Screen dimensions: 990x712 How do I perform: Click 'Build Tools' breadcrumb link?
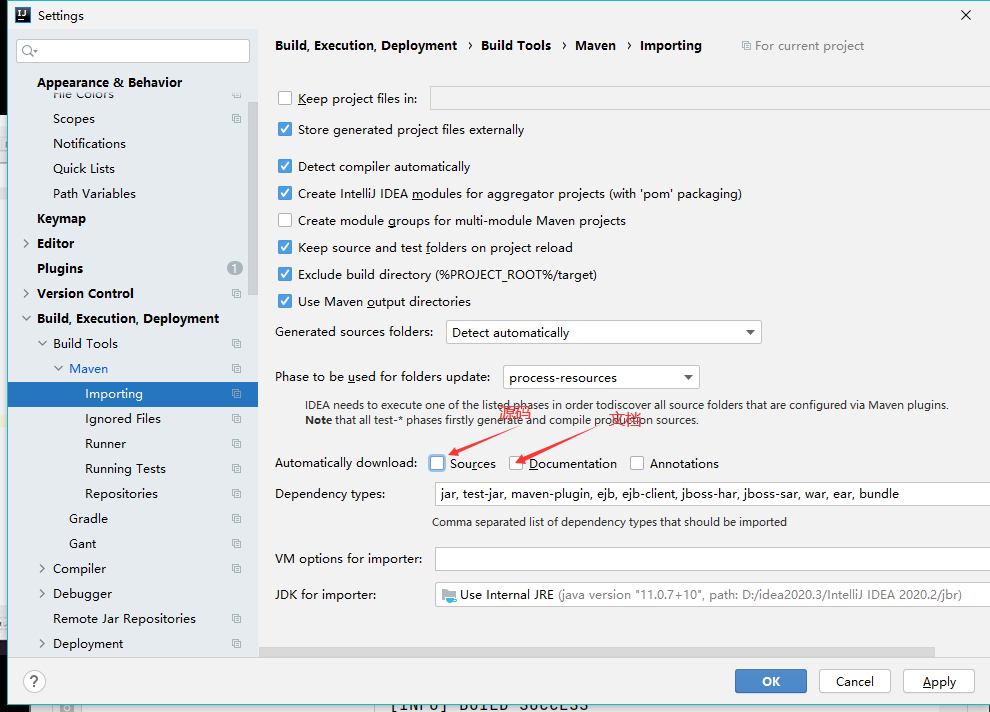point(516,46)
